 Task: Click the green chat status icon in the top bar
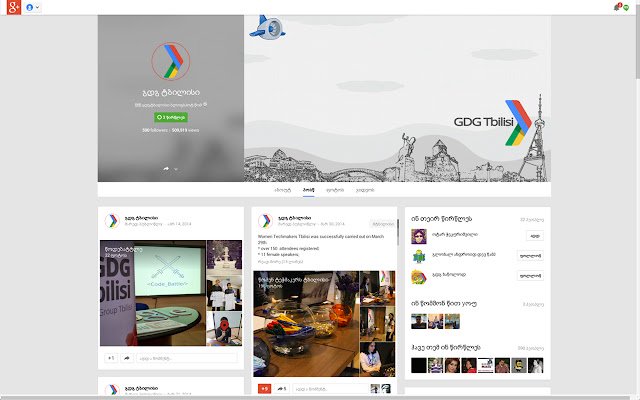pyautogui.click(x=626, y=8)
